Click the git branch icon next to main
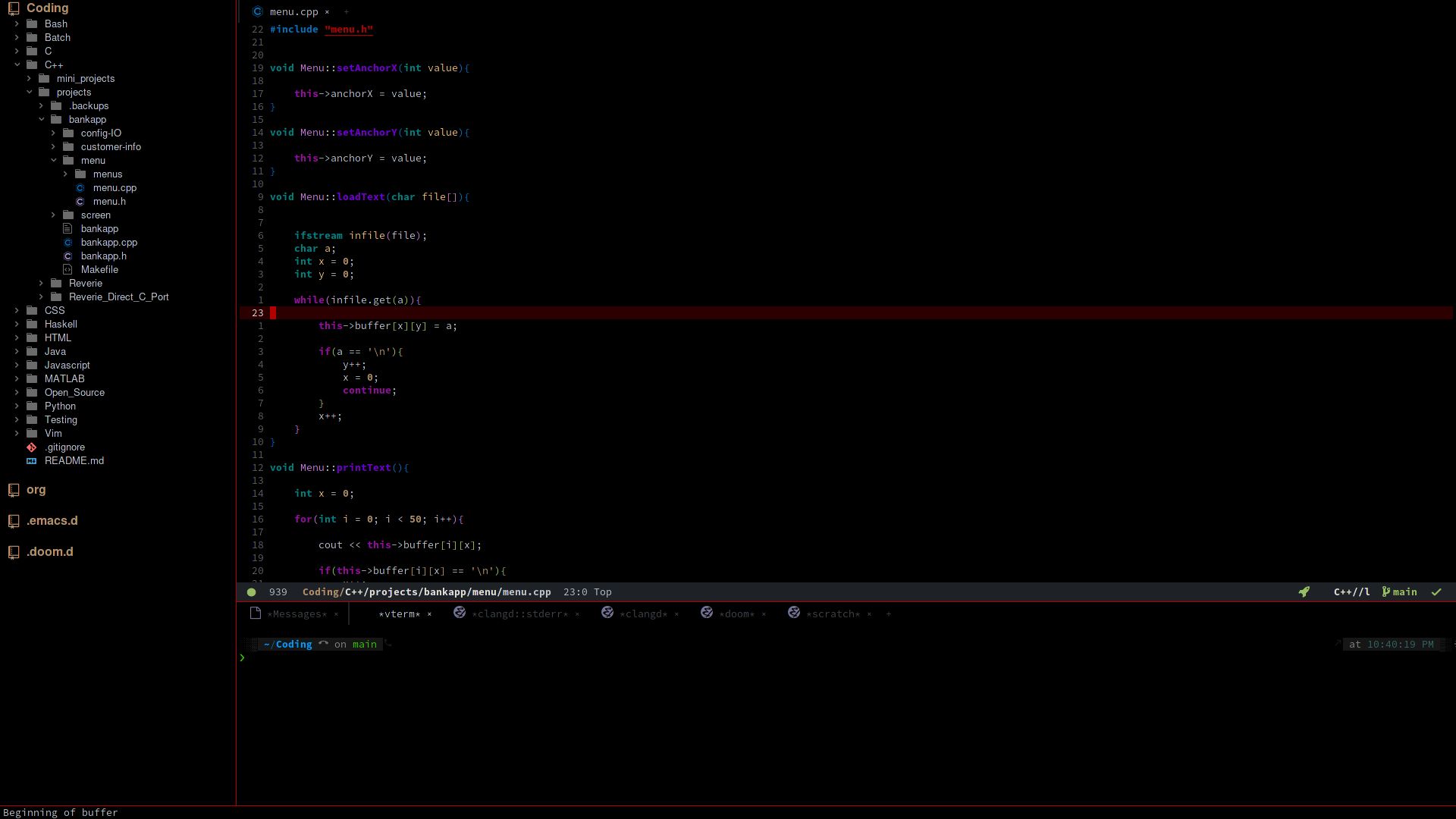The width and height of the screenshot is (1456, 819). pos(1385,591)
